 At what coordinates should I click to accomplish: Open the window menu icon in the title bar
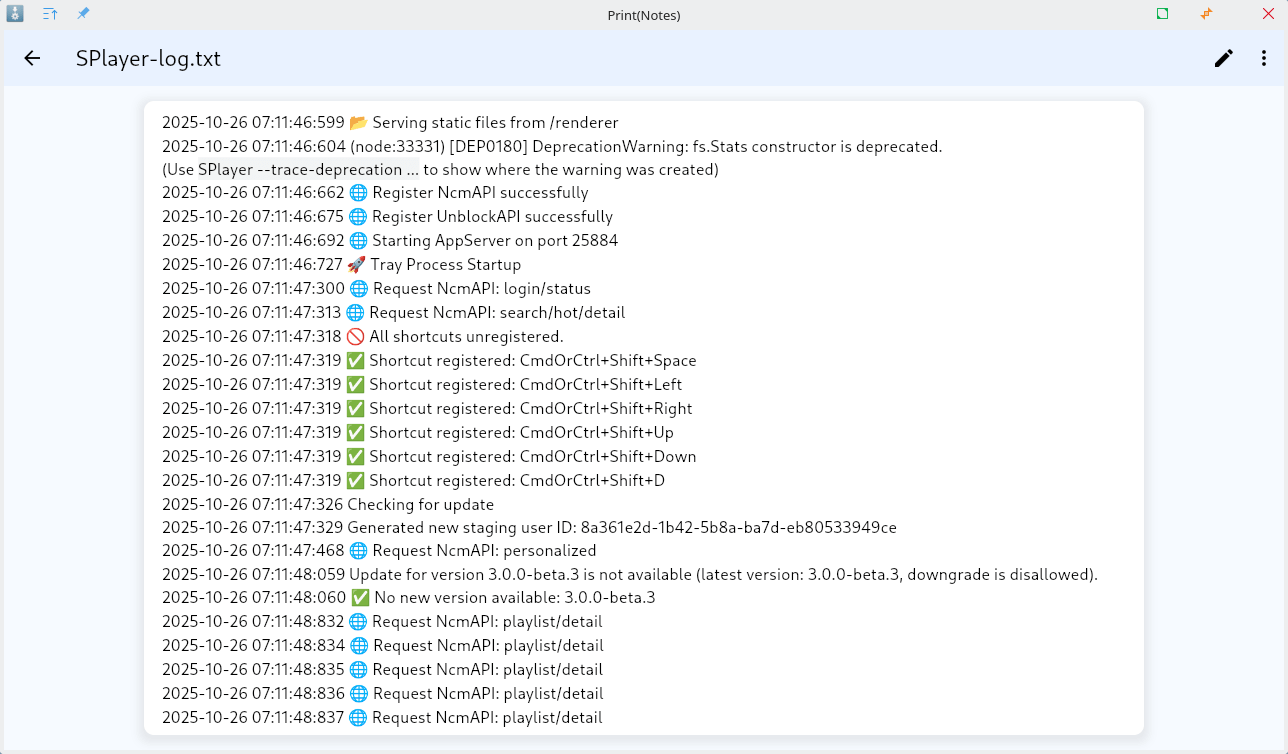point(15,14)
